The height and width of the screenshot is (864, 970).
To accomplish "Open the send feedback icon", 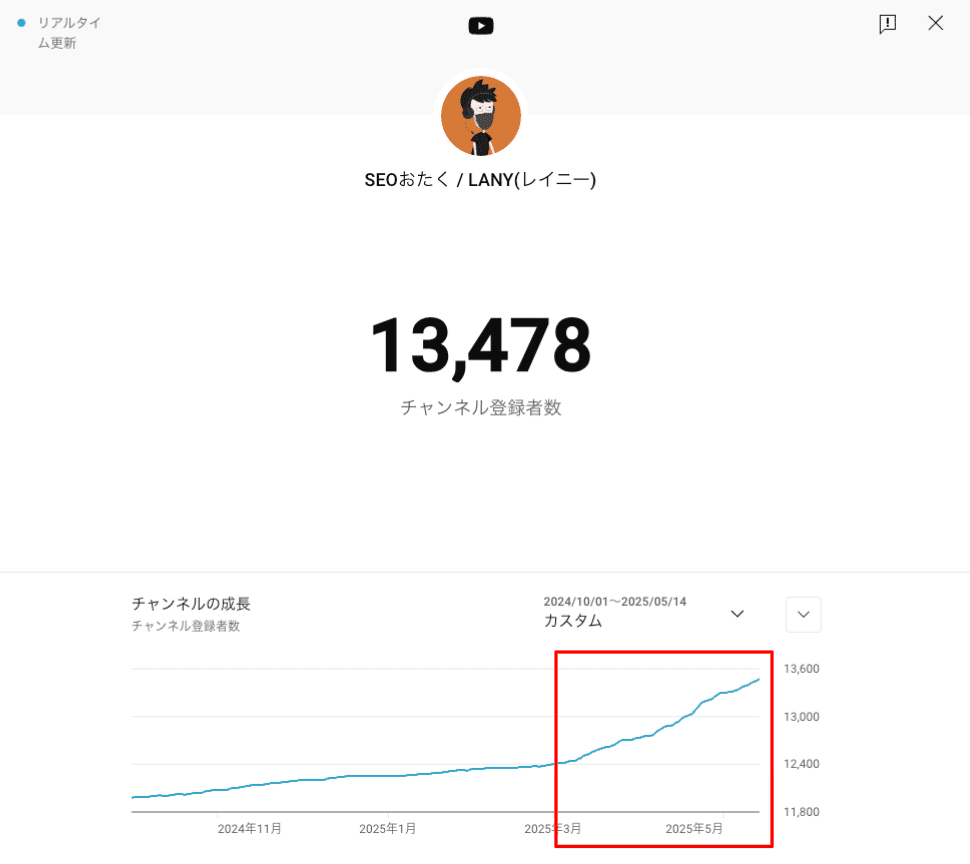I will (x=888, y=24).
